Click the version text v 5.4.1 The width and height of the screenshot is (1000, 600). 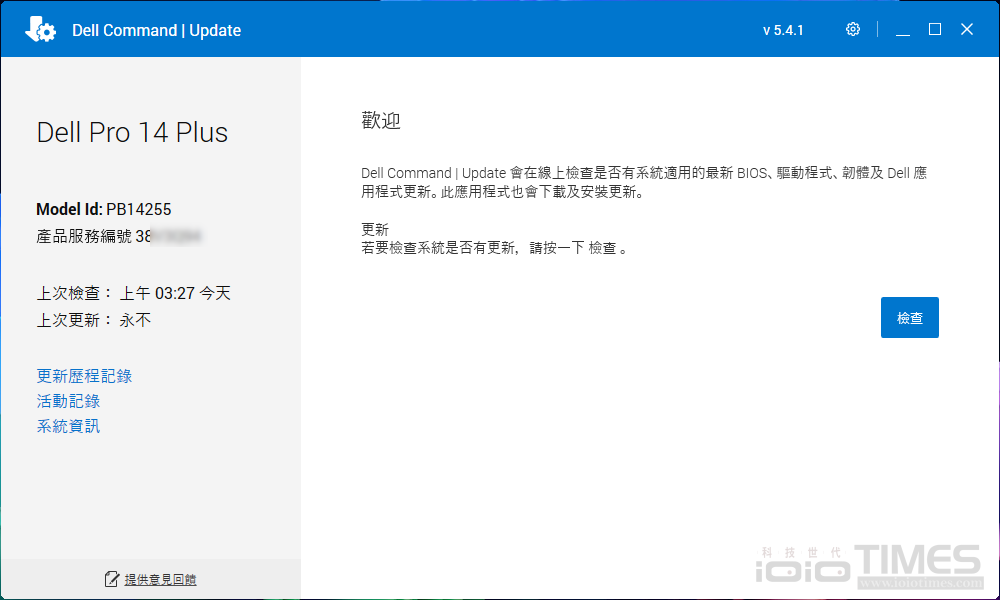click(x=783, y=30)
